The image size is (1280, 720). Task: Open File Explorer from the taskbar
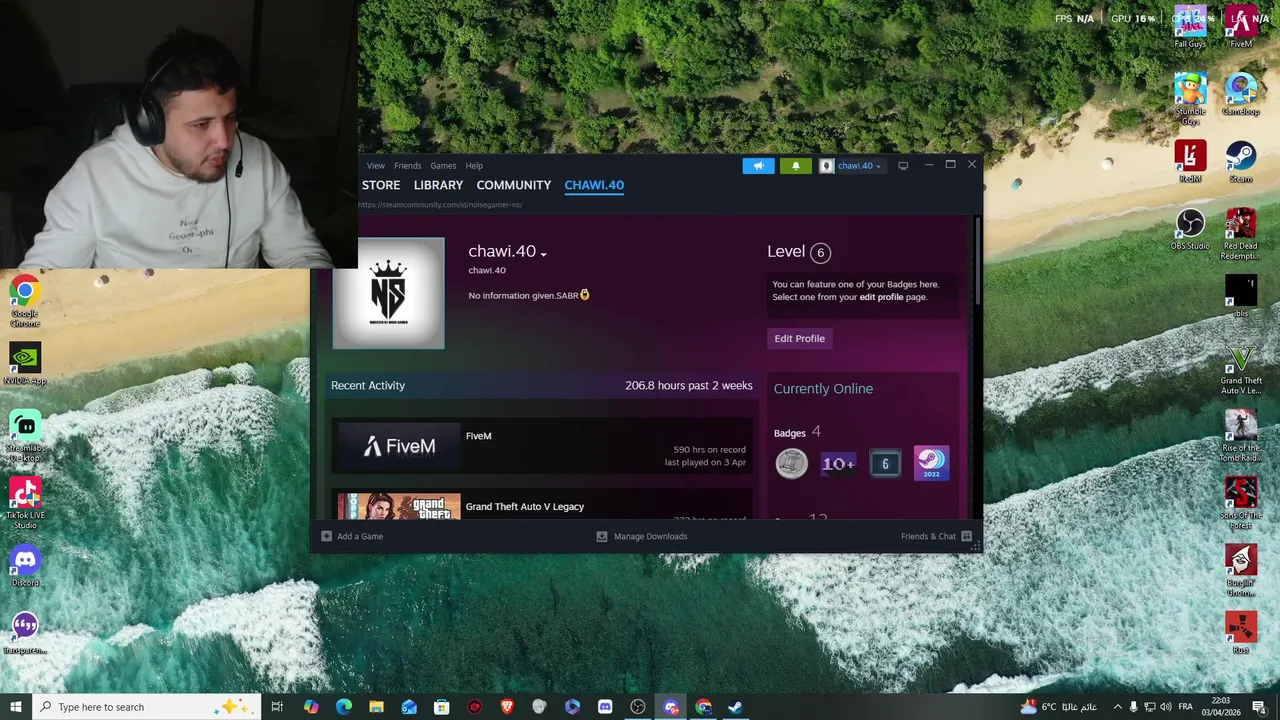pyautogui.click(x=376, y=707)
